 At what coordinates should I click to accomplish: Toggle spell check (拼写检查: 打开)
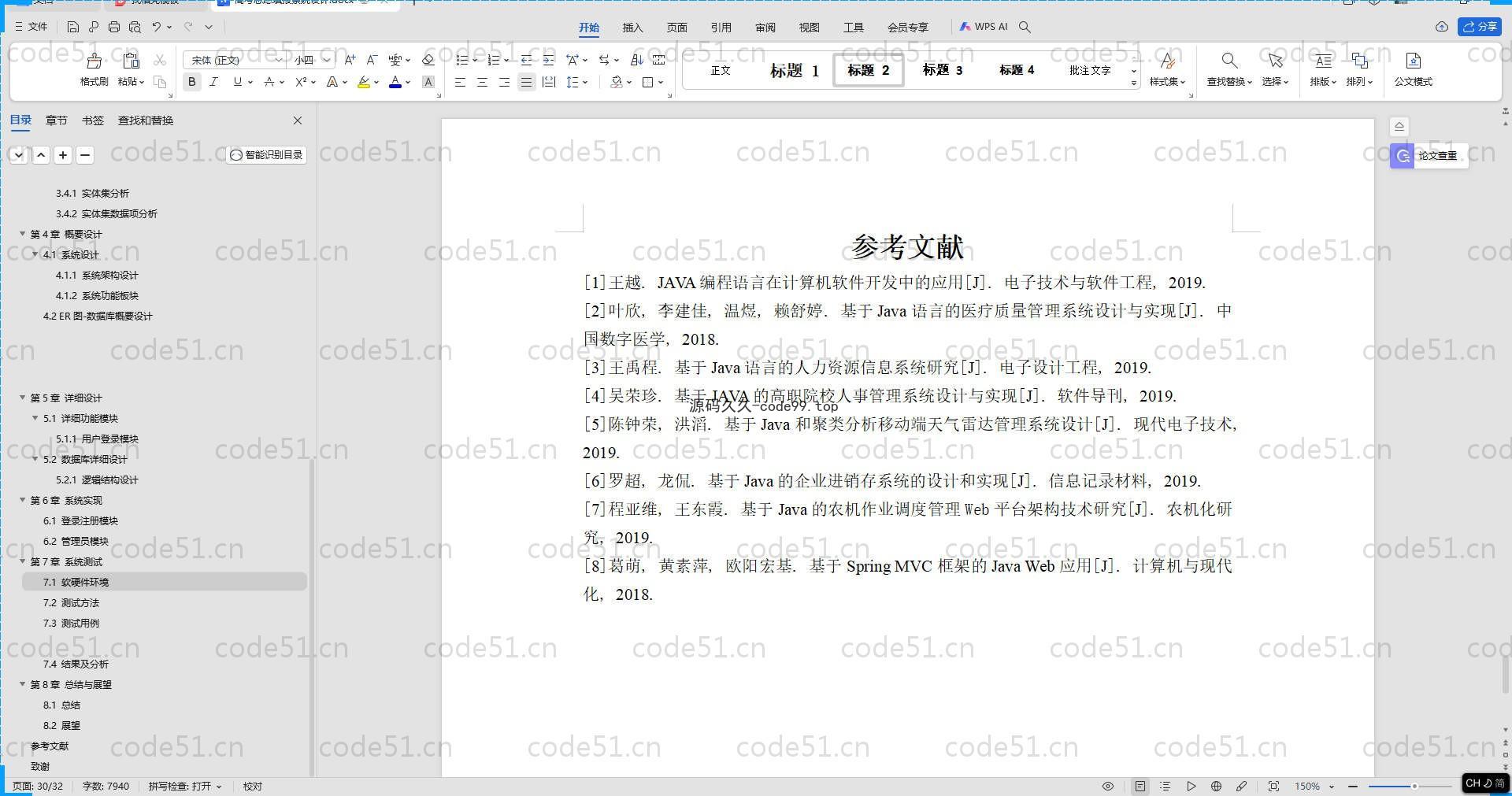point(185,786)
